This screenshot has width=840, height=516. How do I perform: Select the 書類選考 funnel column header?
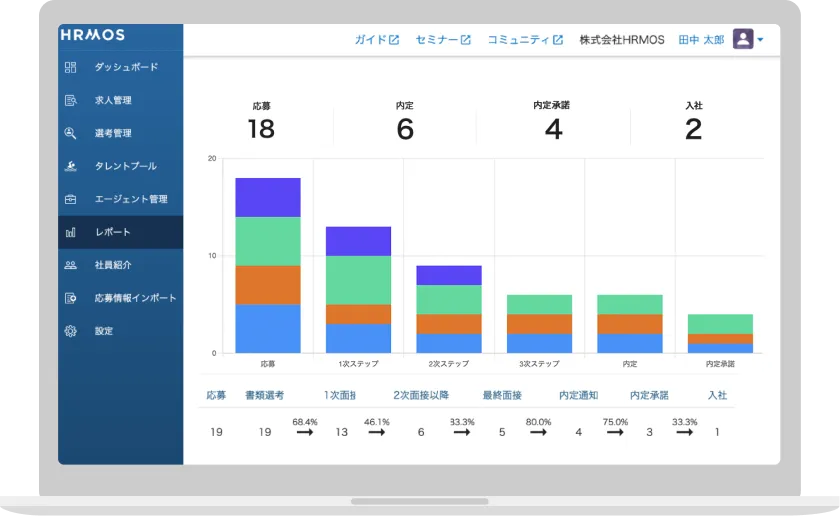click(x=264, y=395)
